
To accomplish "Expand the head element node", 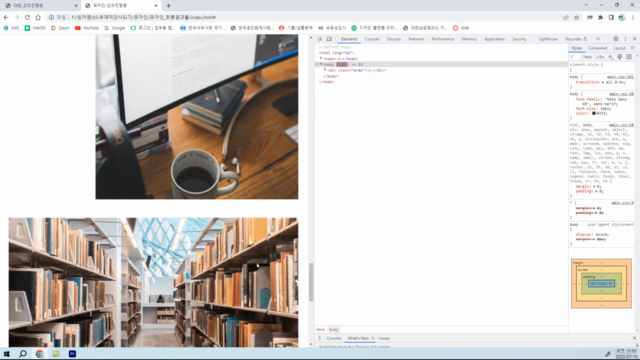I will point(321,59).
